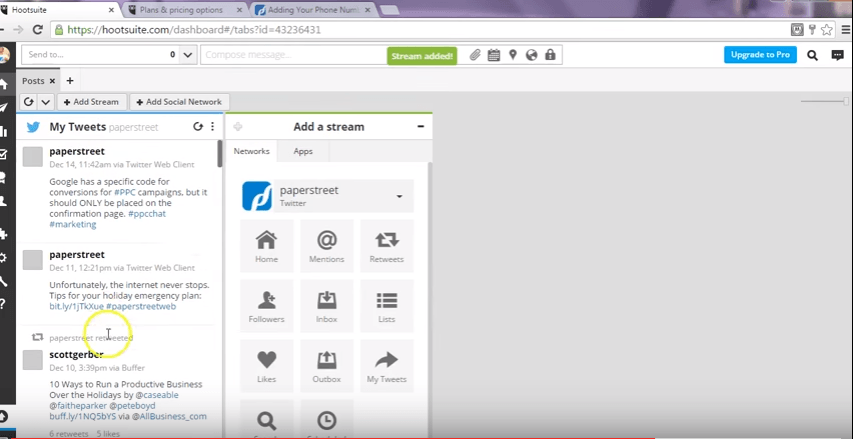Screen dimensions: 853x439
Task: Refresh the My Tweets stream
Action: click(198, 127)
